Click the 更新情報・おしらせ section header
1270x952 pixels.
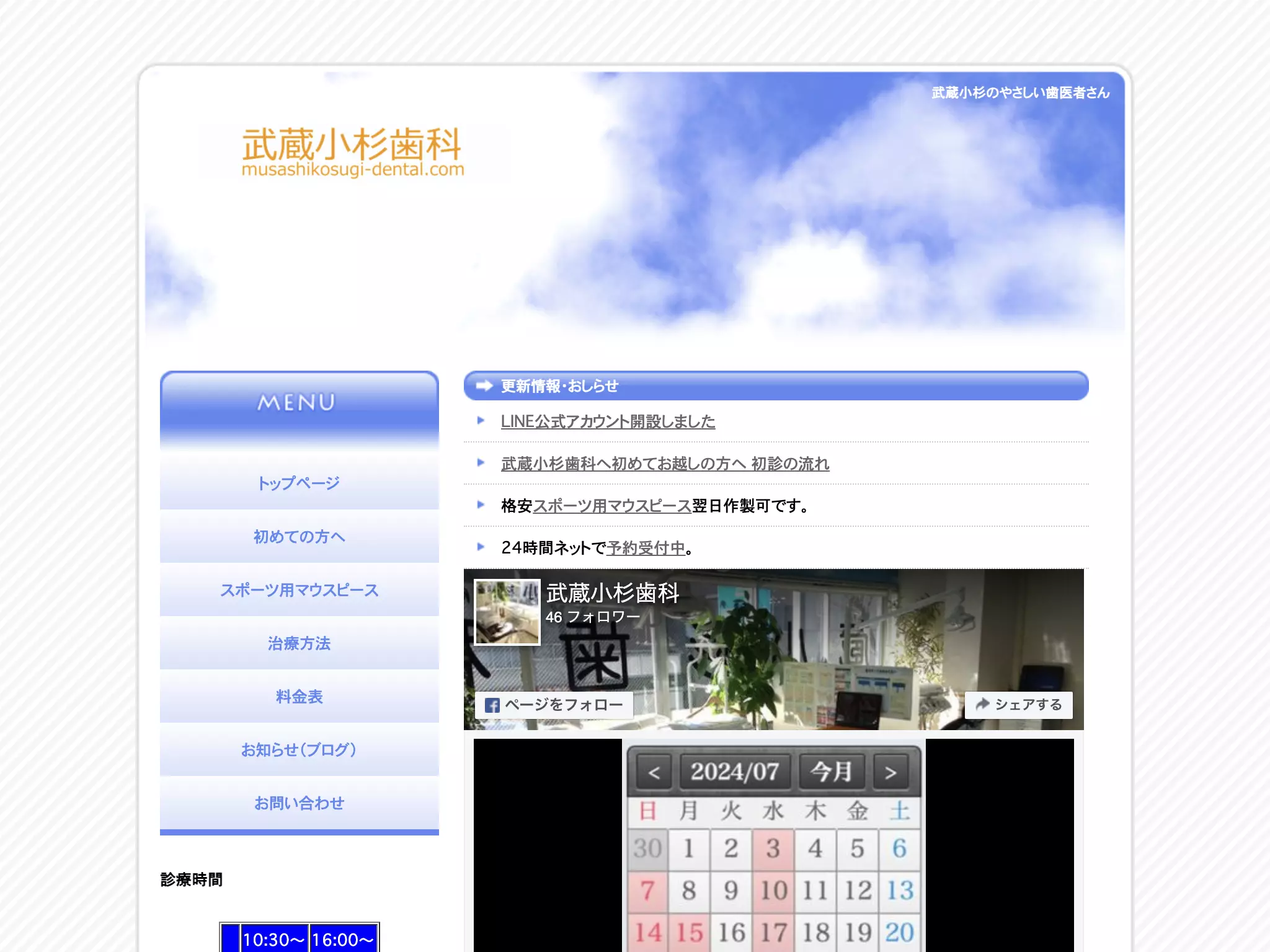(776, 386)
